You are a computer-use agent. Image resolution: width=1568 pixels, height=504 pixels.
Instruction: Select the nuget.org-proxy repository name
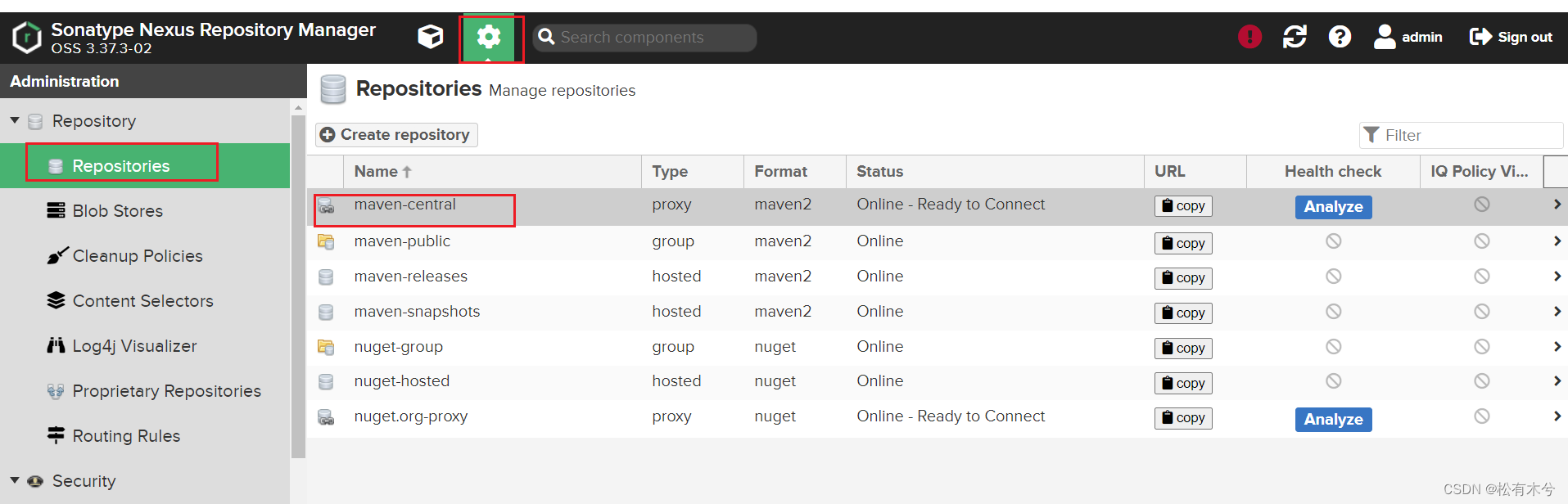(x=410, y=416)
